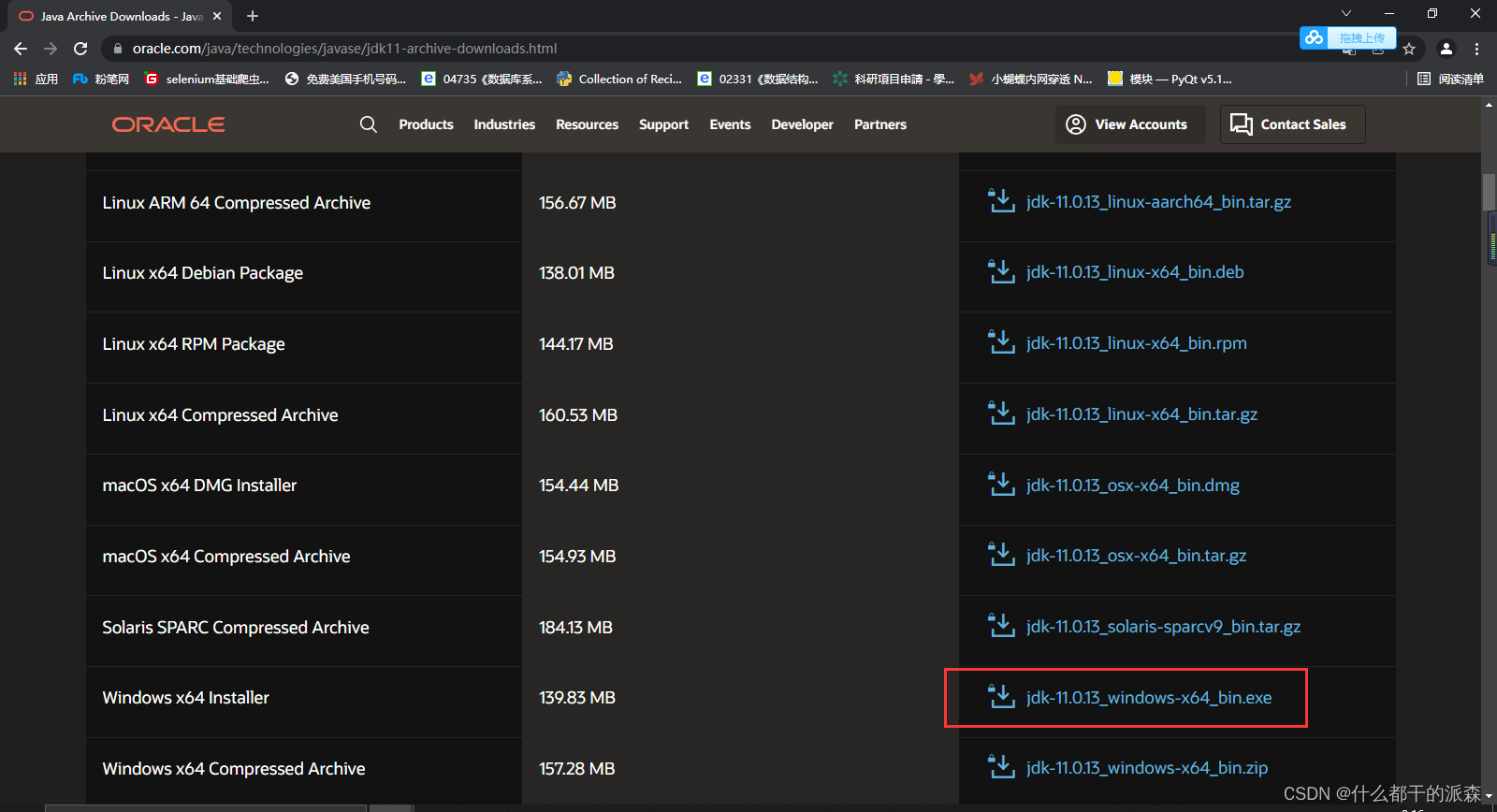Screen dimensions: 1497x812
Task: Click download icon for osx-x64 tar.gz
Action: (1001, 555)
